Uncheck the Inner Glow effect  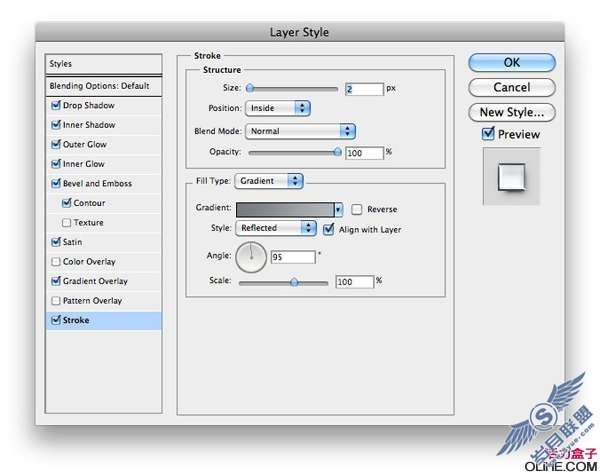(56, 164)
